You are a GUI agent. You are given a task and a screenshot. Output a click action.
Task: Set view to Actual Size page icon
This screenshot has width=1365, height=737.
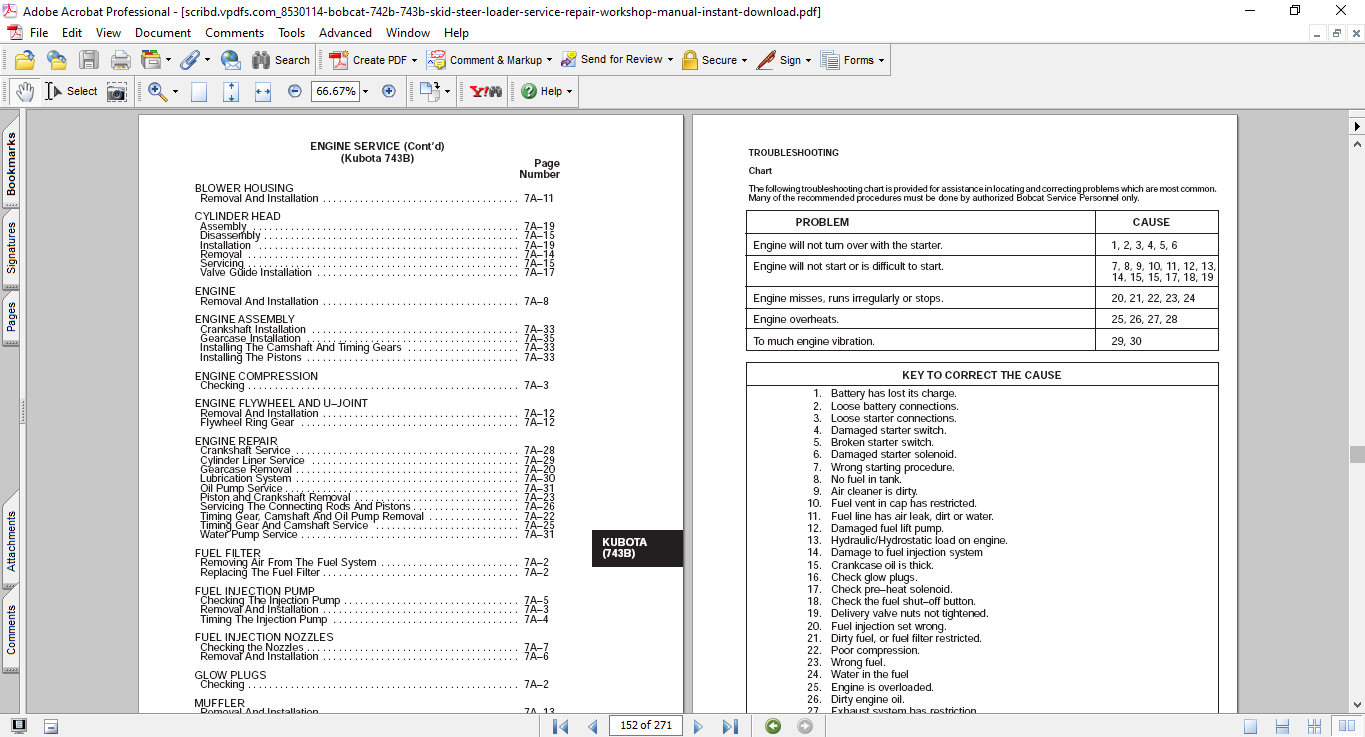[x=199, y=91]
